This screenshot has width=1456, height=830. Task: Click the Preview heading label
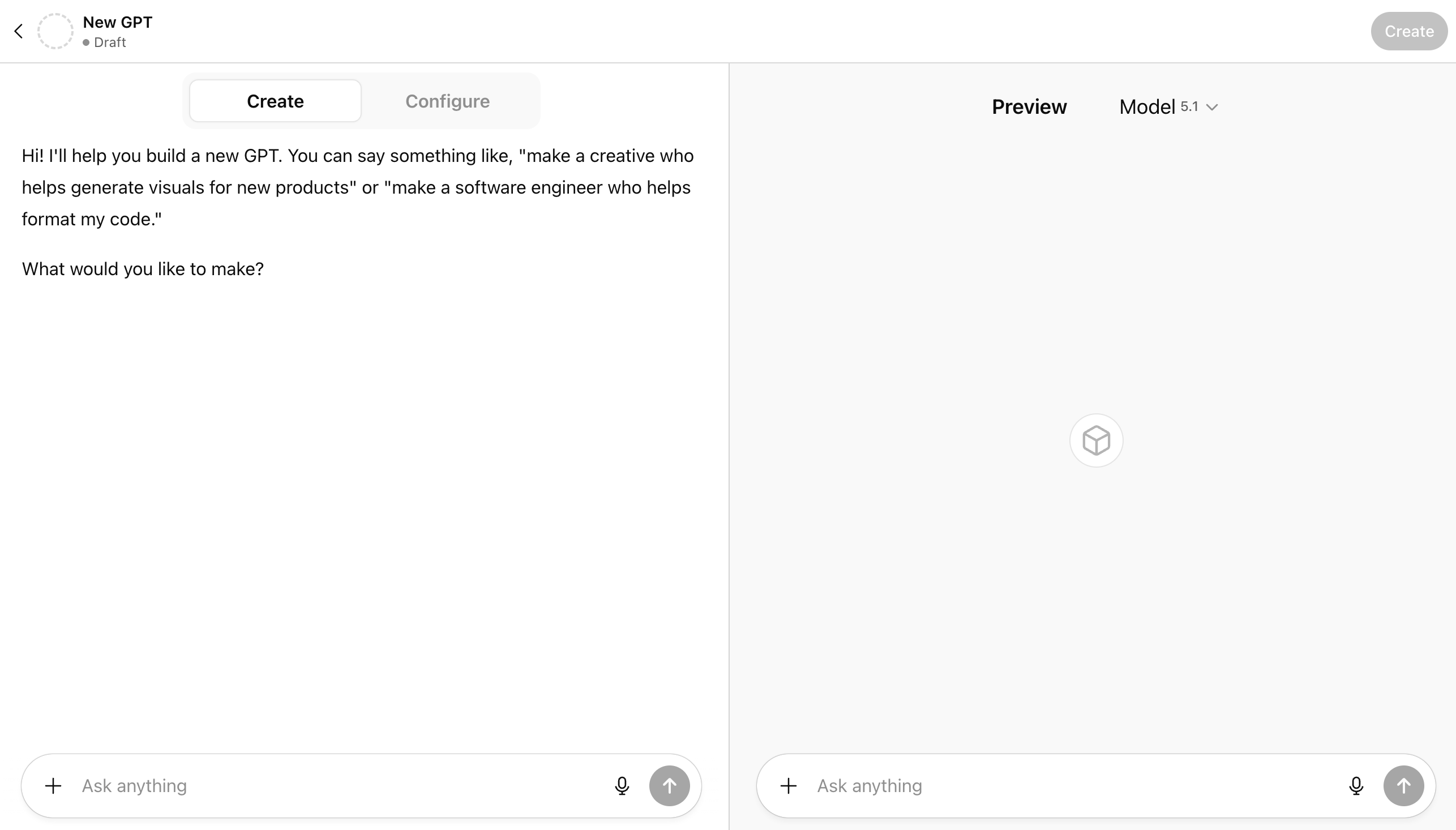(1029, 106)
